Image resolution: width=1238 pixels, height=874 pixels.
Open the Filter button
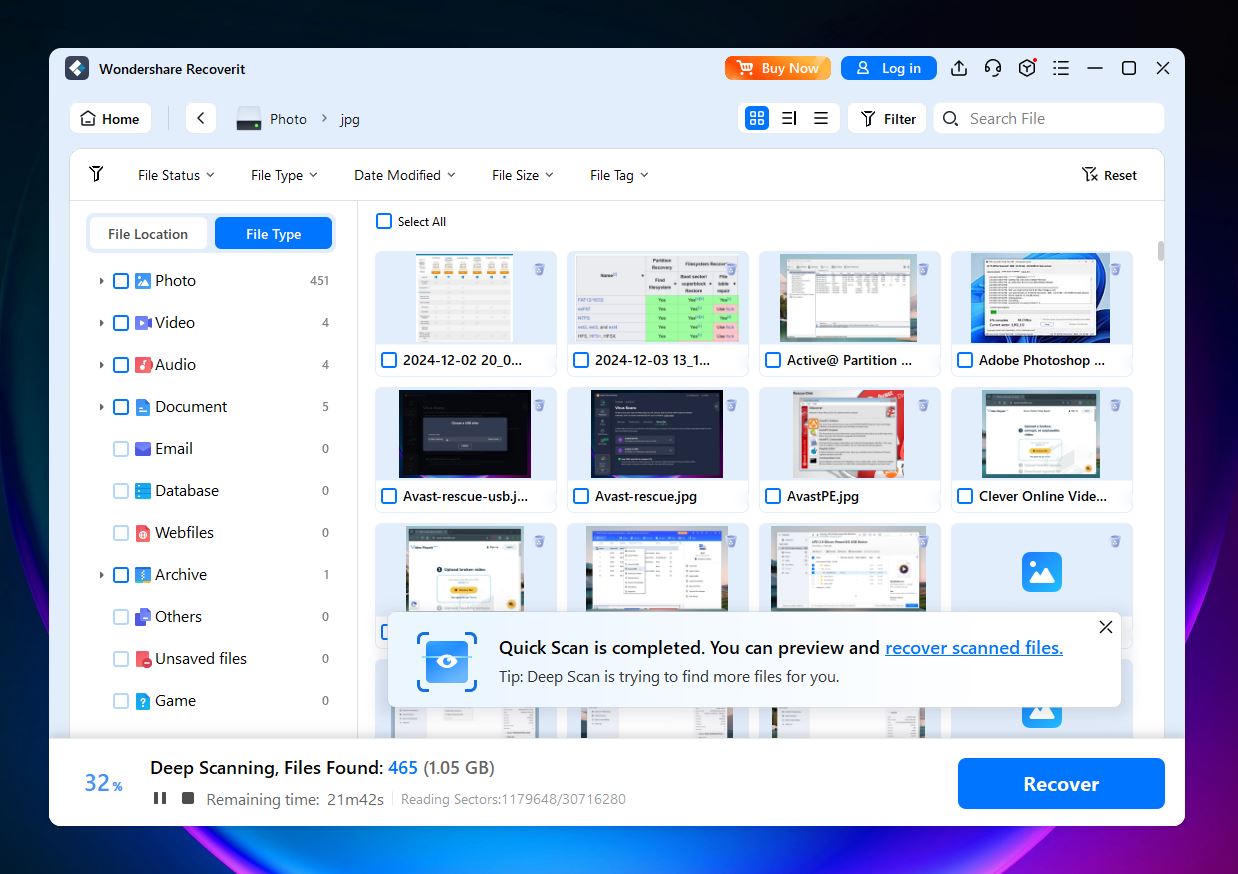(x=888, y=118)
